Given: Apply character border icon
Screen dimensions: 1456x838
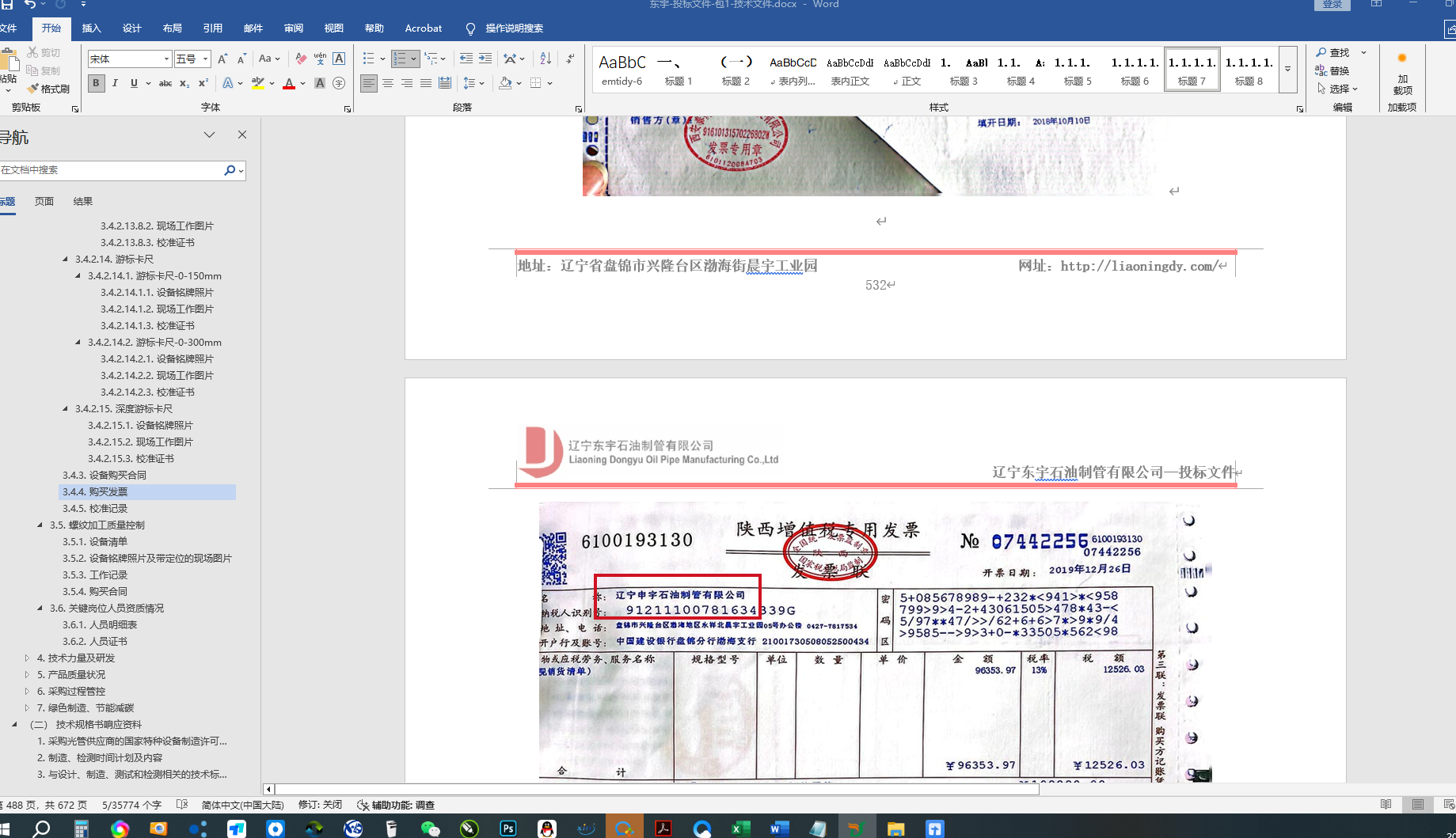Looking at the screenshot, I should coord(339,59).
